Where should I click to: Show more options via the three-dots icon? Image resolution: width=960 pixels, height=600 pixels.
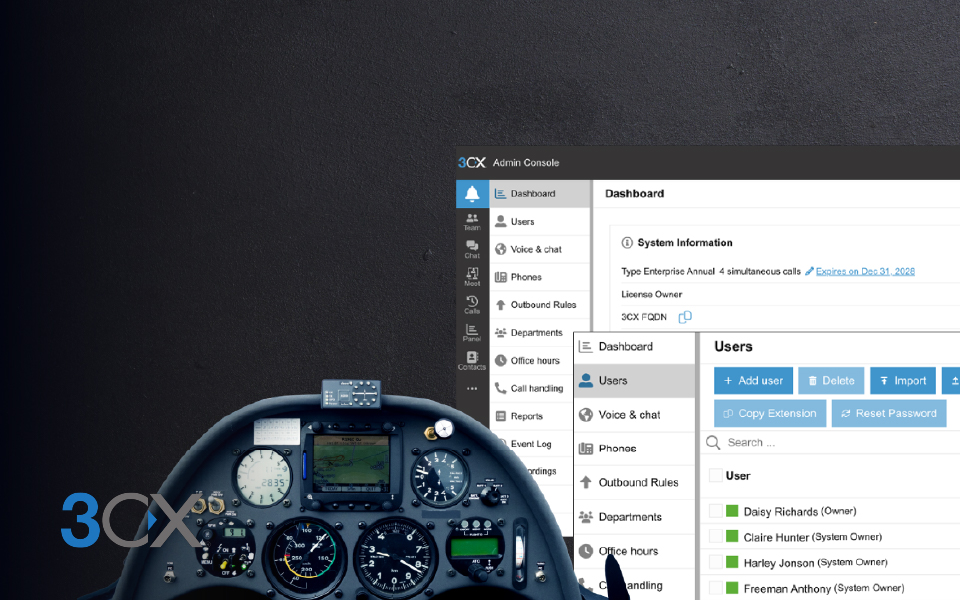click(x=472, y=388)
